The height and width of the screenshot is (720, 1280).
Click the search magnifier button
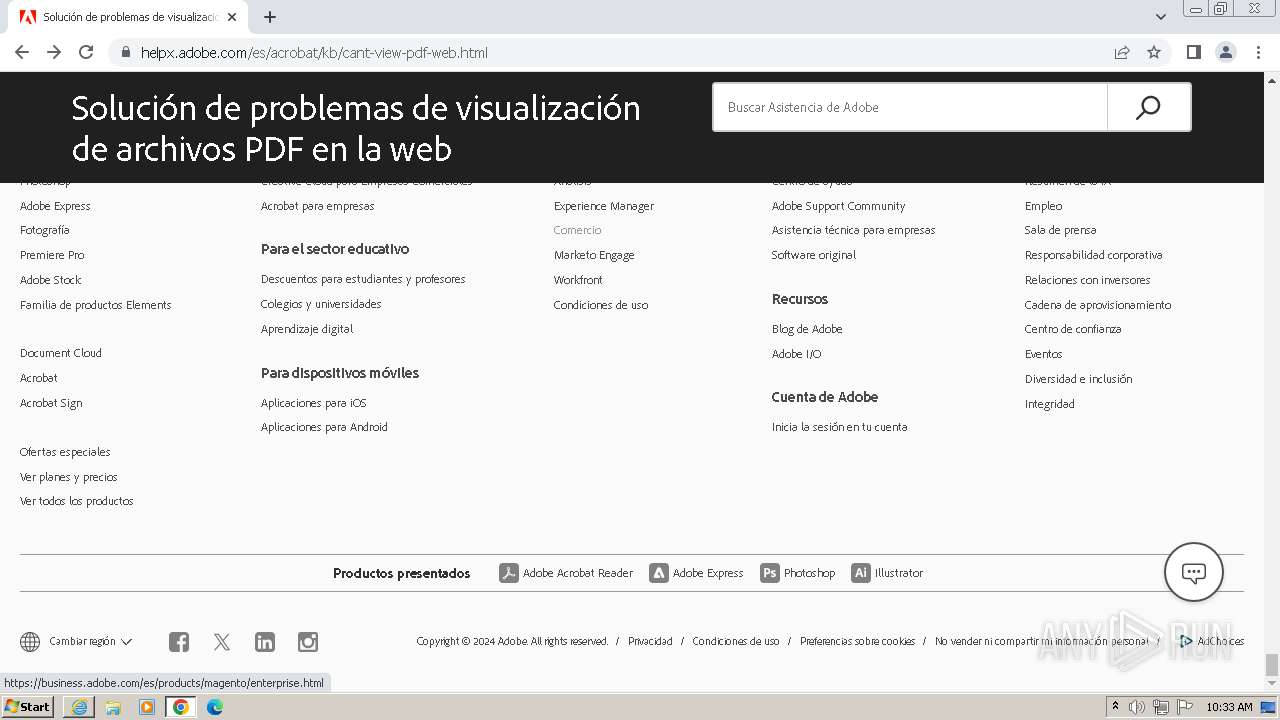pyautogui.click(x=1148, y=107)
